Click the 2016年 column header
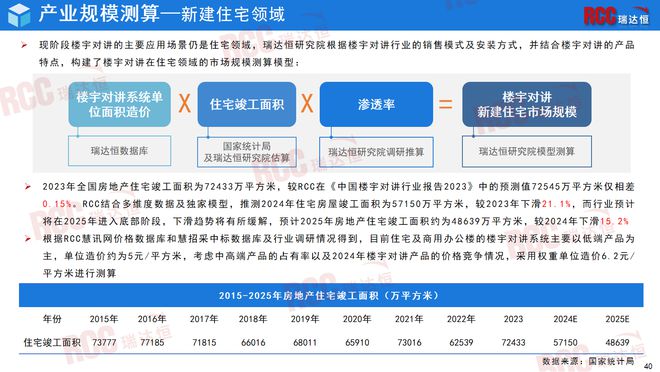 152,319
